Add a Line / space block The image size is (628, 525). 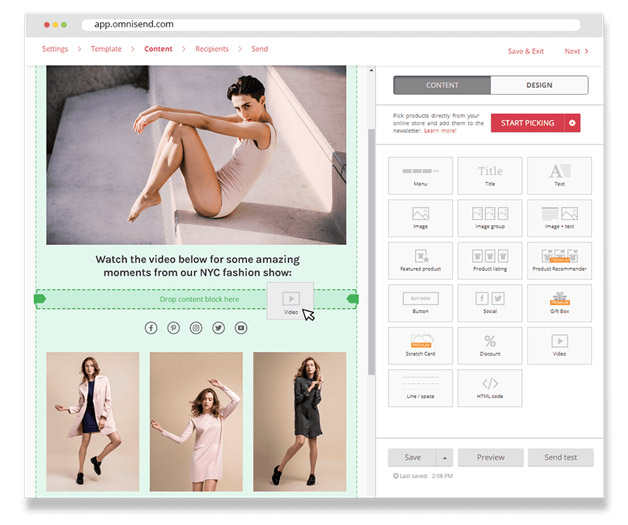(x=420, y=388)
